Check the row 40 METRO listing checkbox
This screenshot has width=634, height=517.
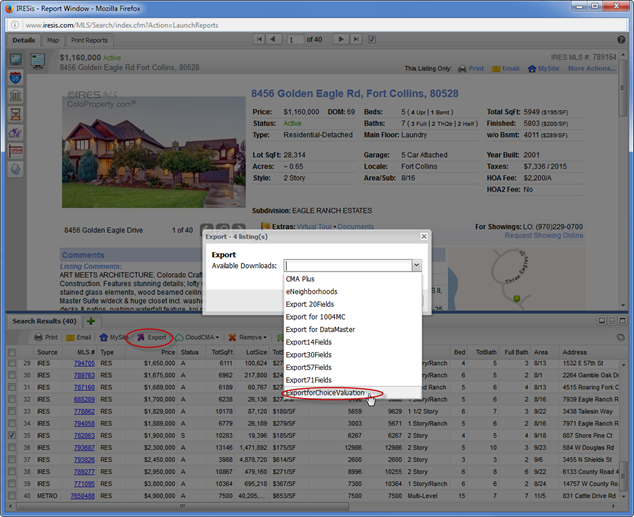[x=12, y=496]
